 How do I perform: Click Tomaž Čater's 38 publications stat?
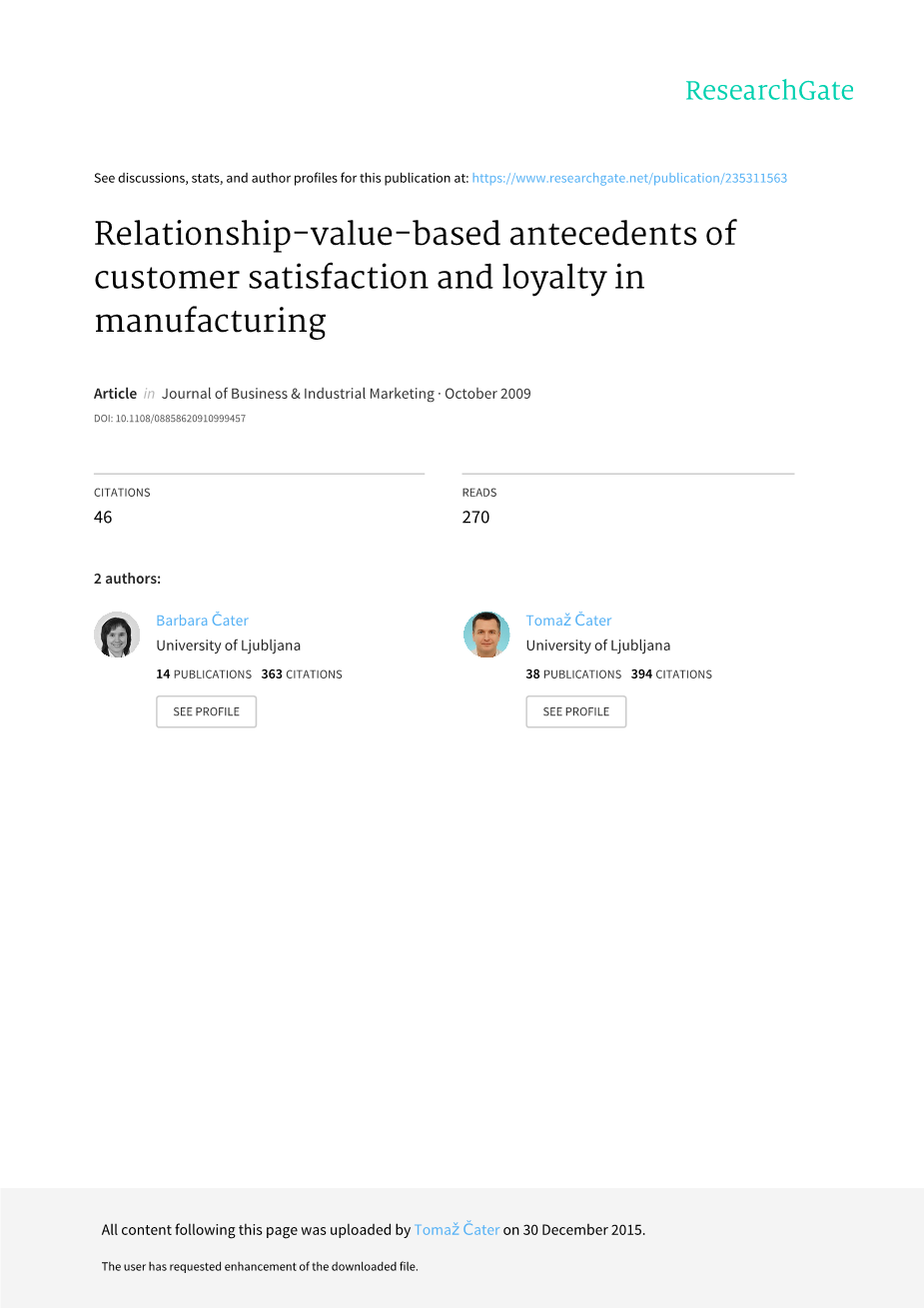pyautogui.click(x=573, y=674)
